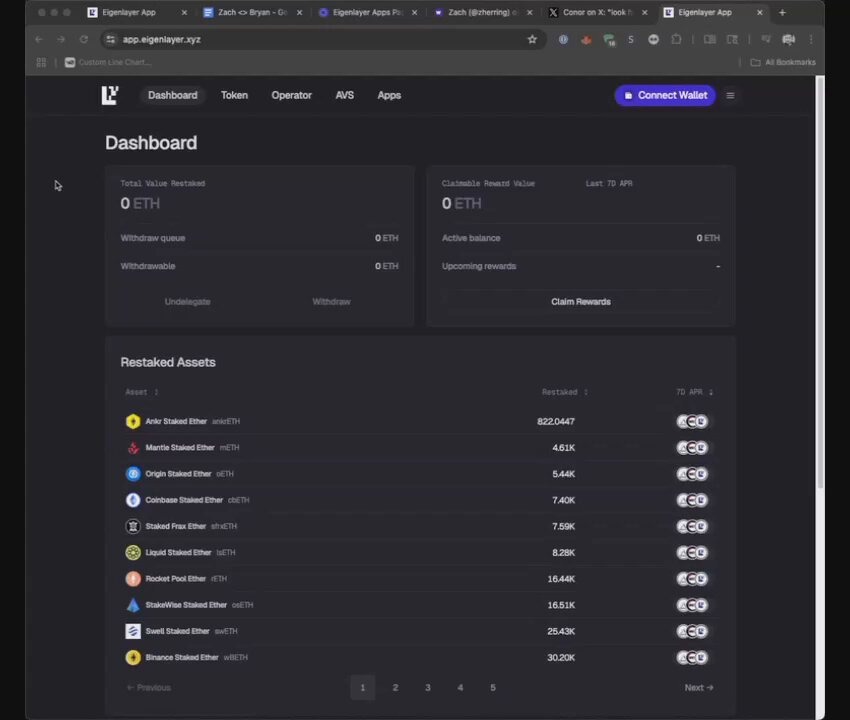Close the Zach <> Bryan browser tab

coord(299,12)
